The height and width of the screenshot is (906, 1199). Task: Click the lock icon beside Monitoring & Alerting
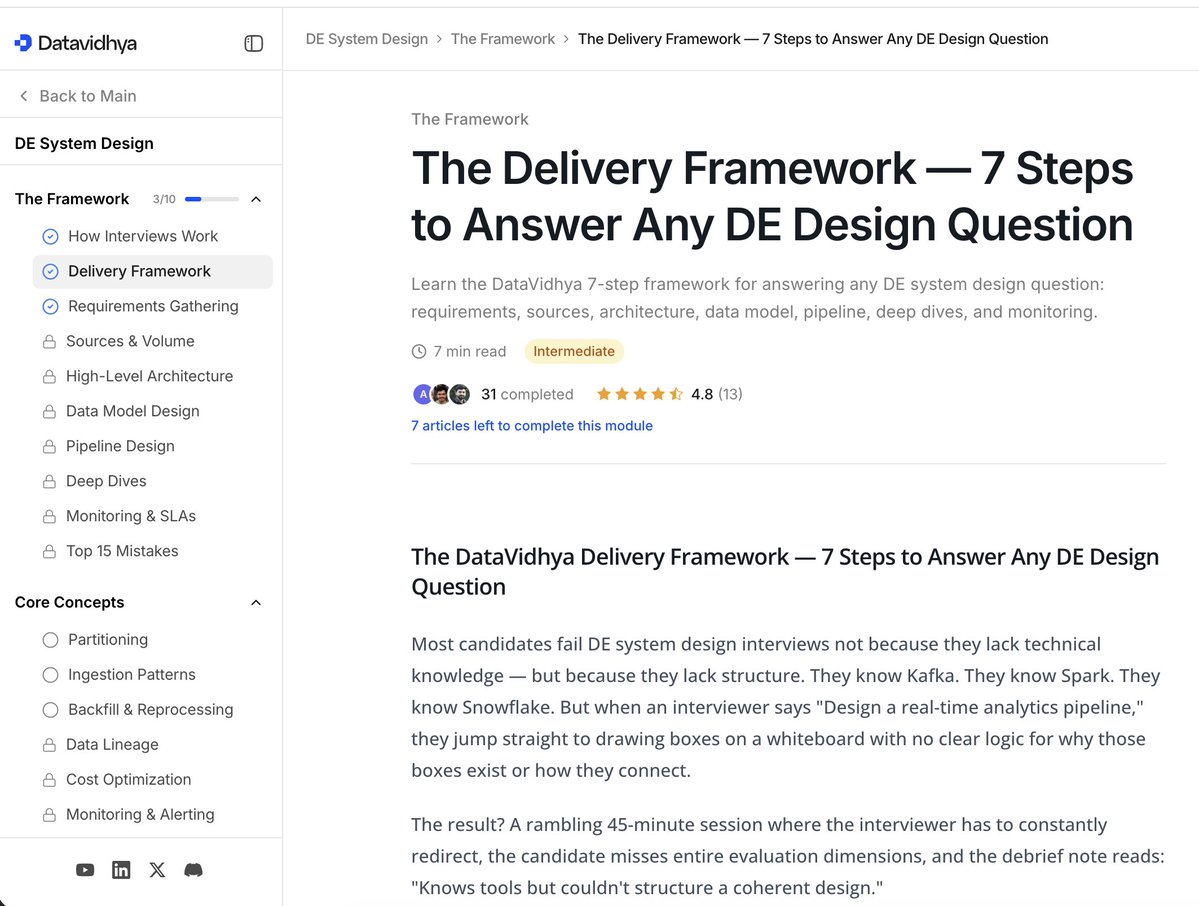coord(49,815)
